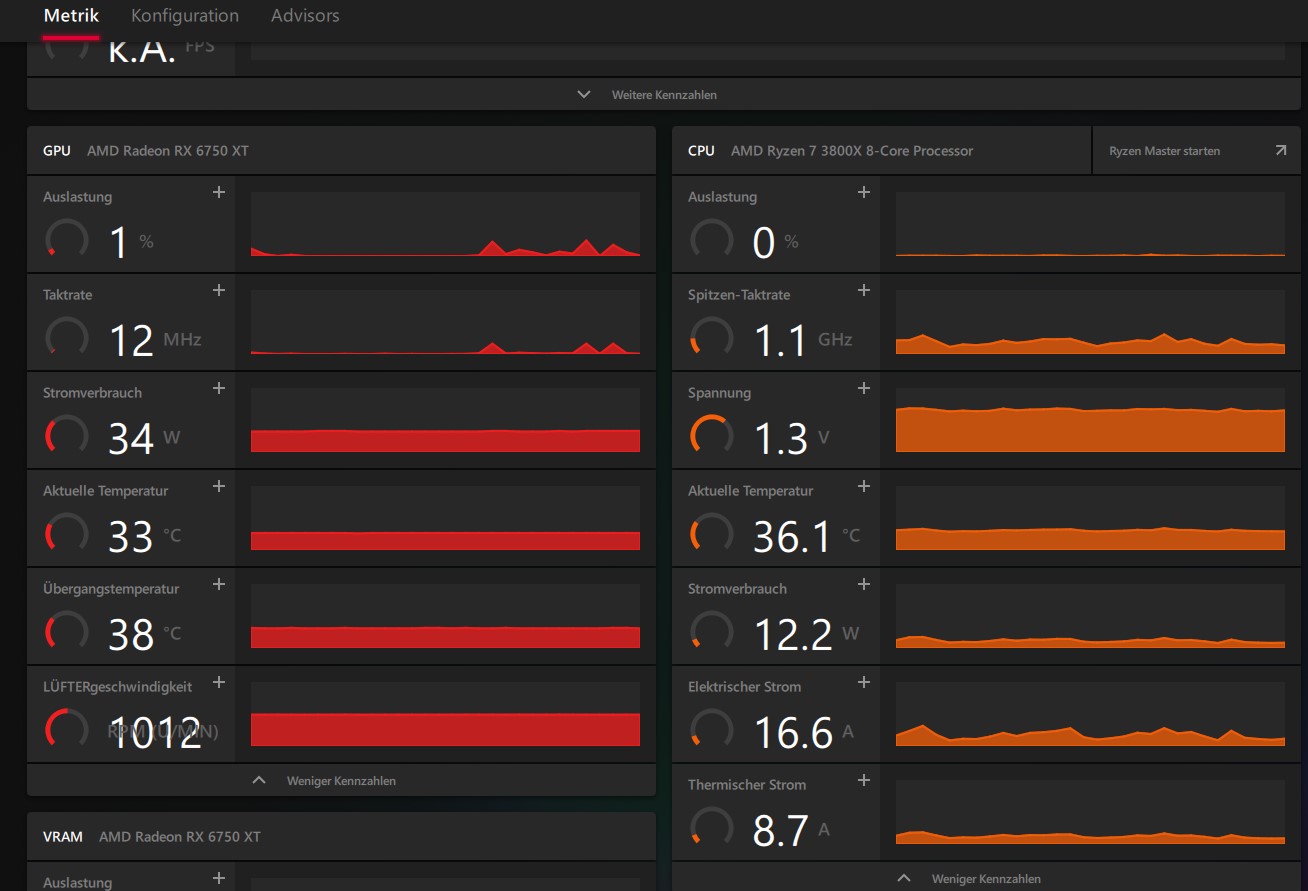
Task: Click plus icon on CPU Spannung
Action: 864,388
